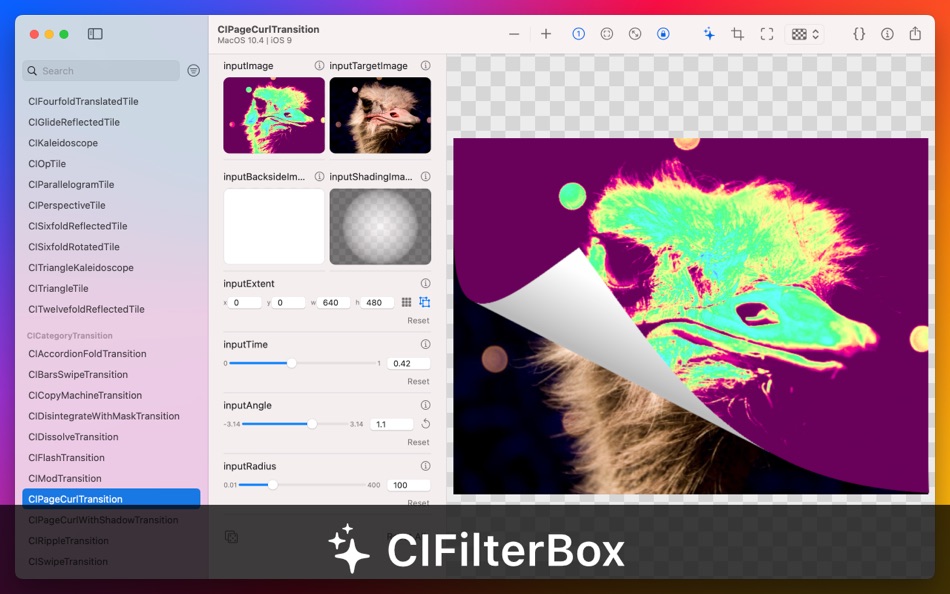This screenshot has height=594, width=950.
Task: Click the grid icon in inputExtent row
Action: pos(407,302)
